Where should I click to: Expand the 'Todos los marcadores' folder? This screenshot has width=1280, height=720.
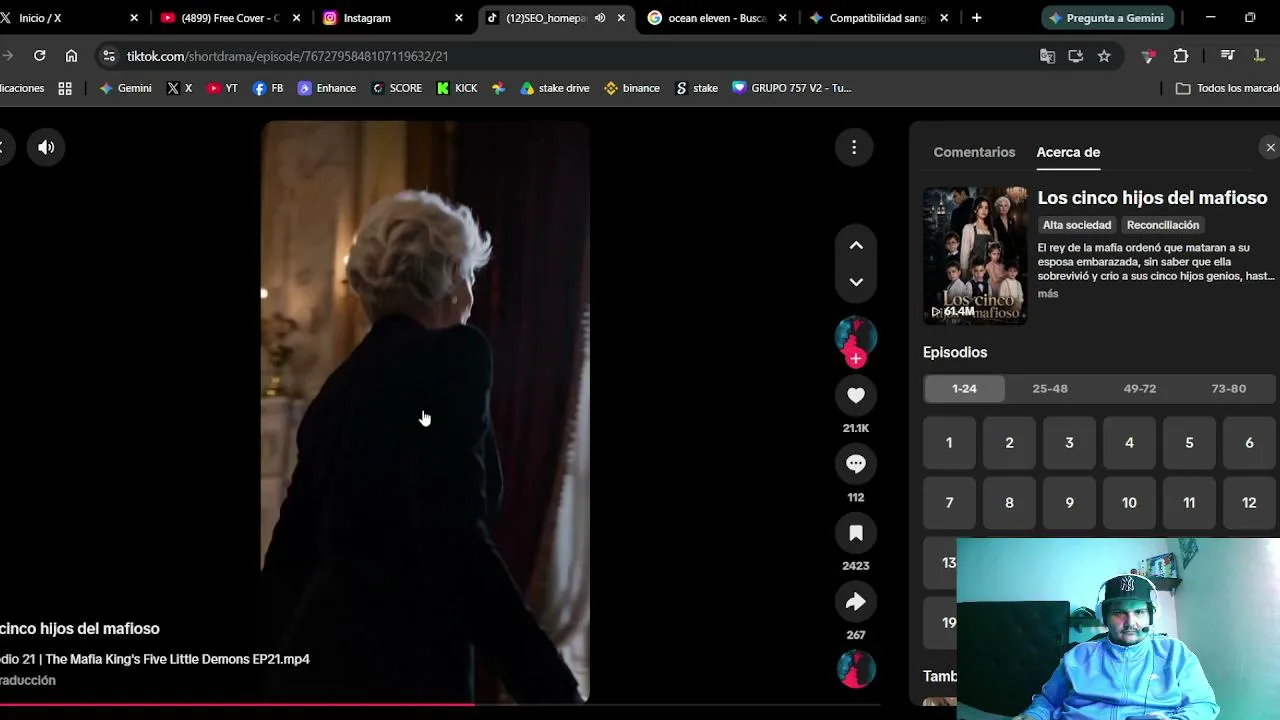[x=1227, y=88]
